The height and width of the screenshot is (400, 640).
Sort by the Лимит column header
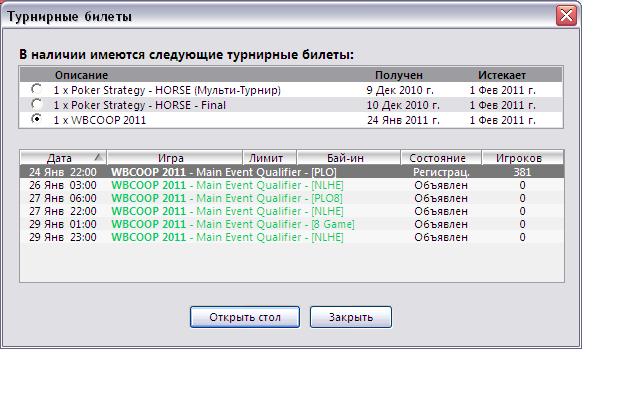pos(270,158)
